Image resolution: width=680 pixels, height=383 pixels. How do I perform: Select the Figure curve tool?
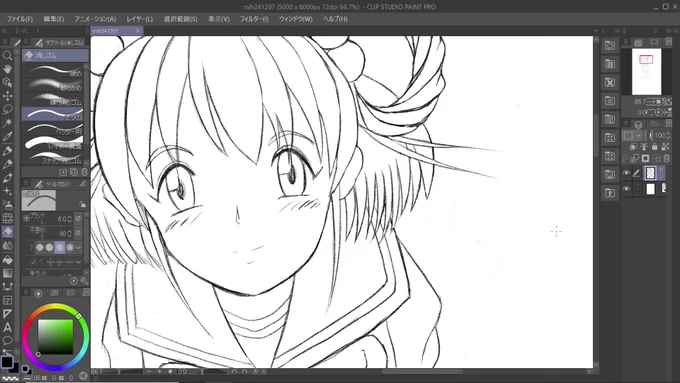click(7, 286)
